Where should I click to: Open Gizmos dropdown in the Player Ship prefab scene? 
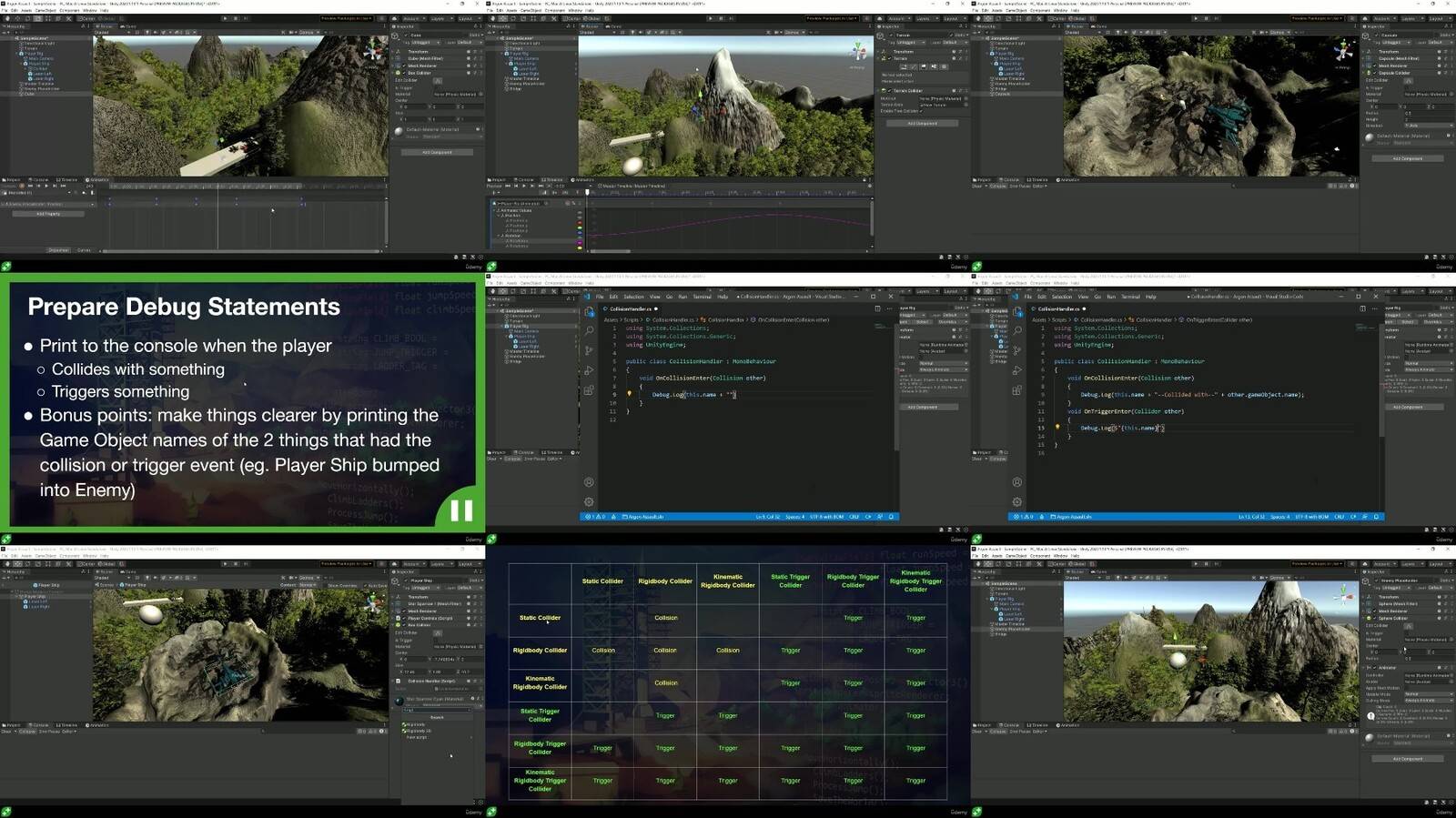(308, 578)
